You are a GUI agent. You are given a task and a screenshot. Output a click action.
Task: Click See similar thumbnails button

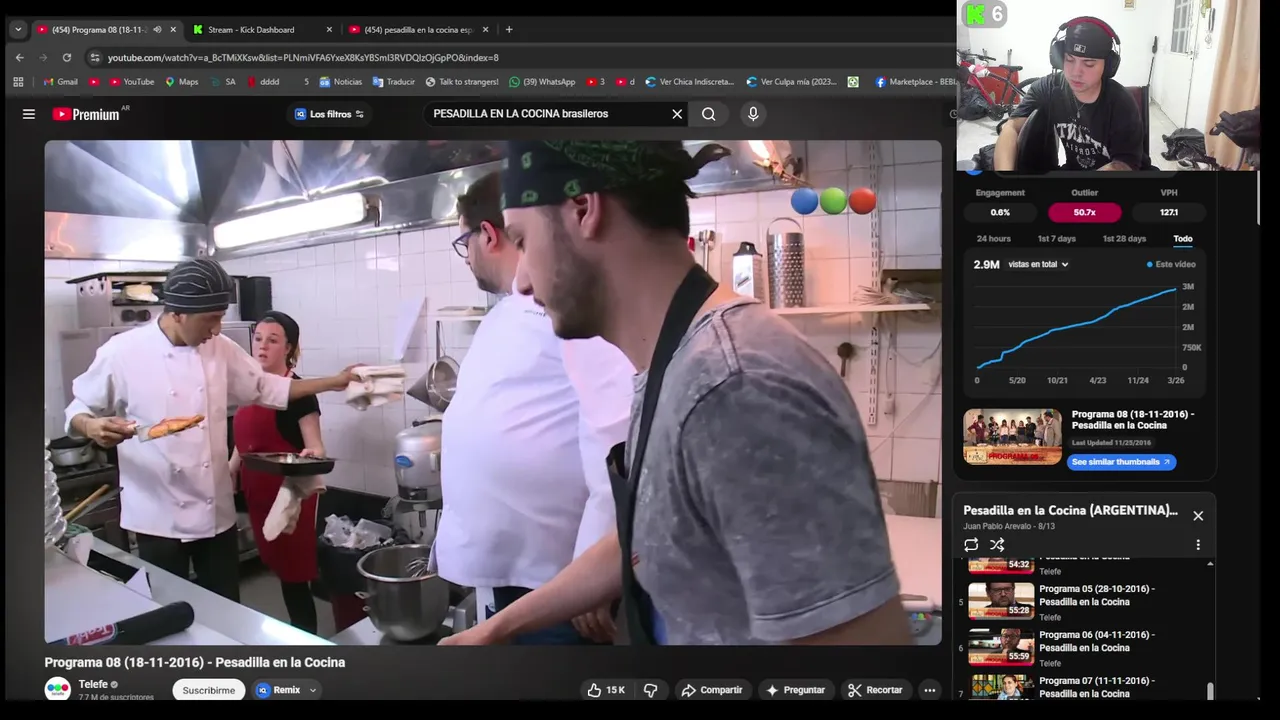1121,462
